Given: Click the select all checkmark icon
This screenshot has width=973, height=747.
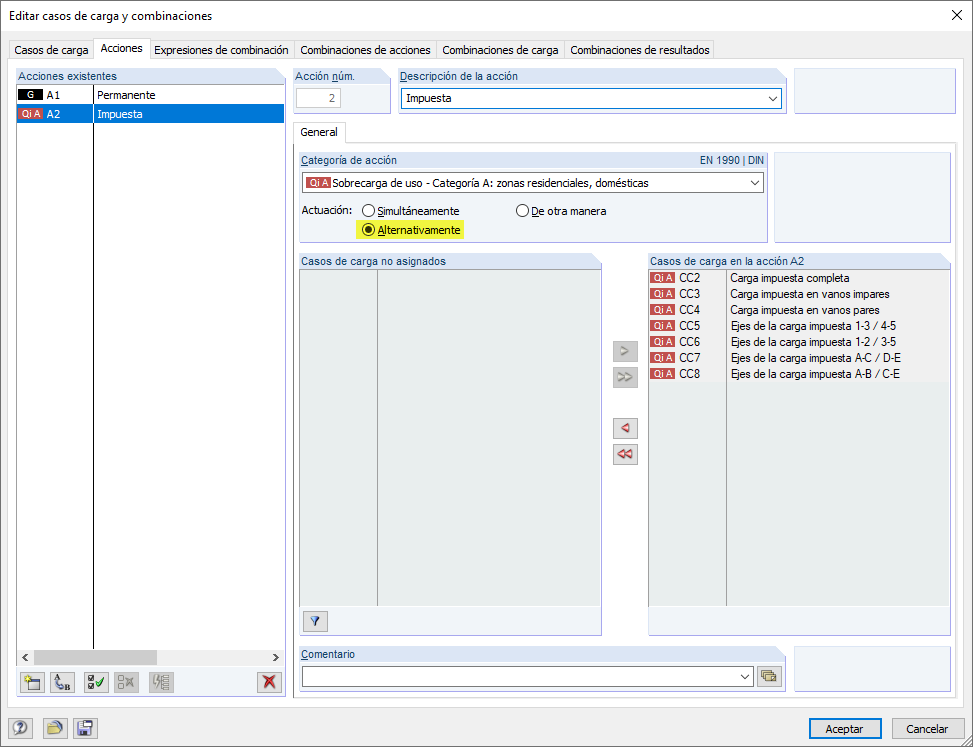Looking at the screenshot, I should [96, 682].
